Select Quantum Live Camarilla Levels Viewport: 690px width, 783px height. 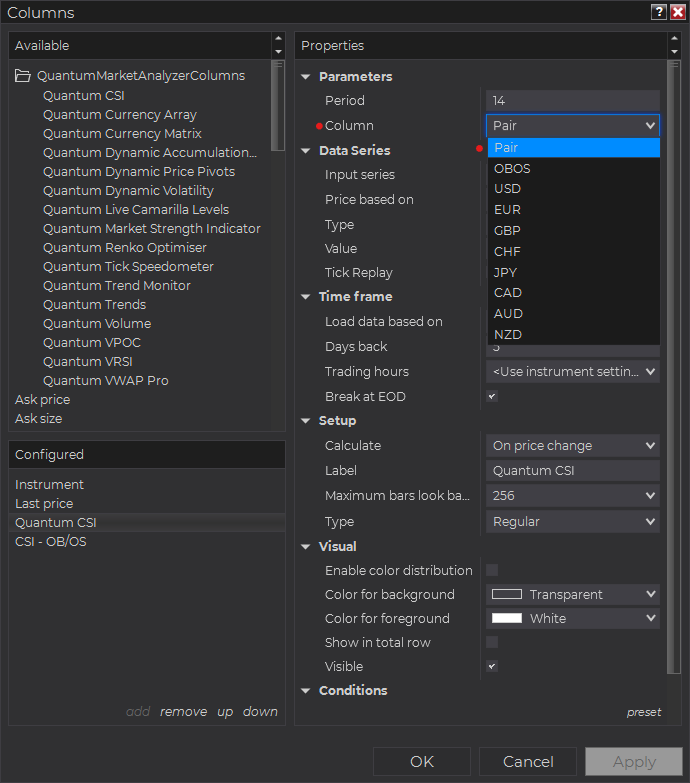pos(136,209)
